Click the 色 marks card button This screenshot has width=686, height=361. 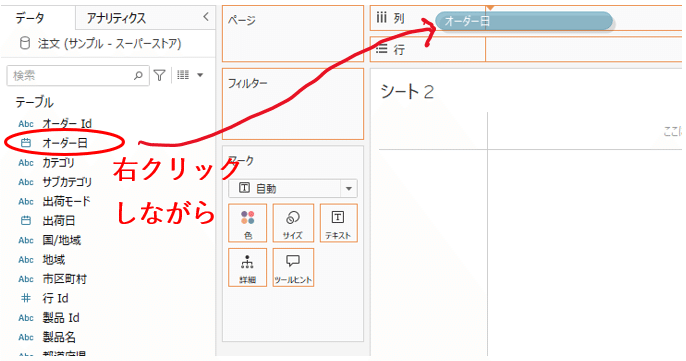click(x=247, y=223)
